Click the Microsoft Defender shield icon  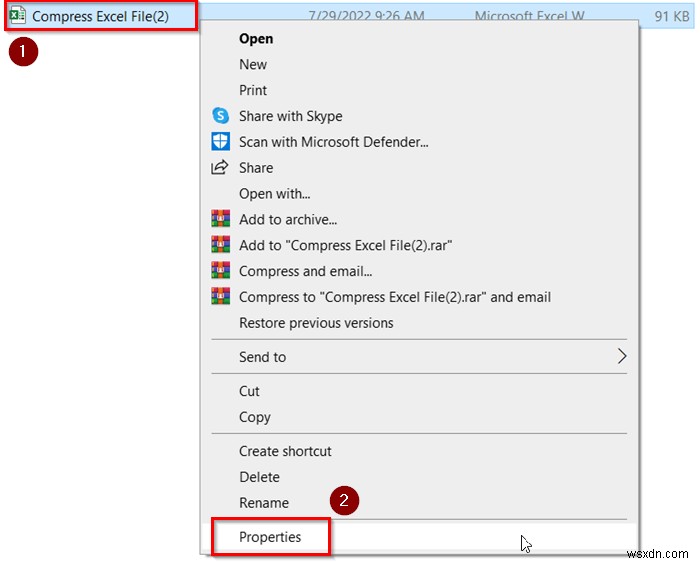(x=220, y=142)
